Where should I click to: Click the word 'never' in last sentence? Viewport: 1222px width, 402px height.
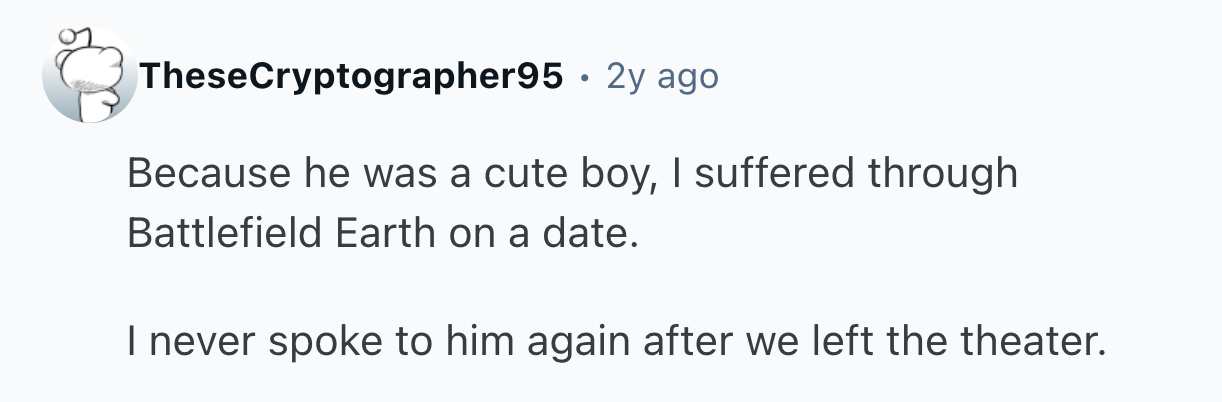point(200,345)
